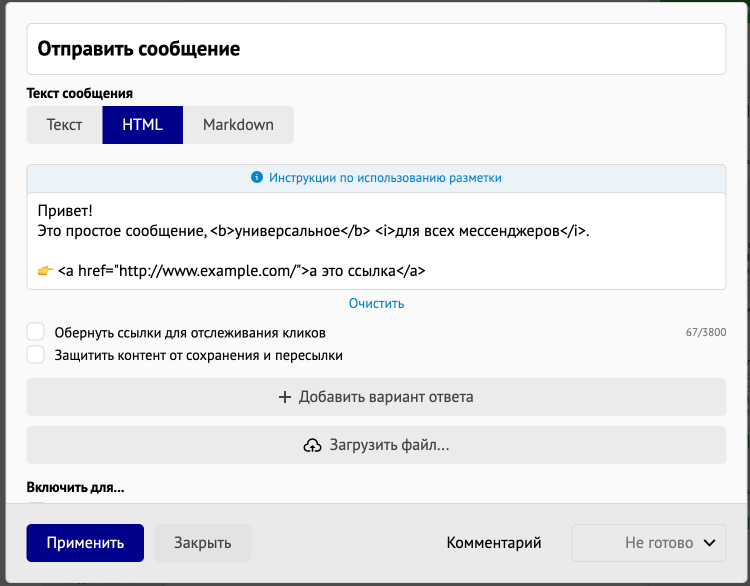Click the chevron arrow next to Не готово
The width and height of the screenshot is (750, 586).
[709, 543]
